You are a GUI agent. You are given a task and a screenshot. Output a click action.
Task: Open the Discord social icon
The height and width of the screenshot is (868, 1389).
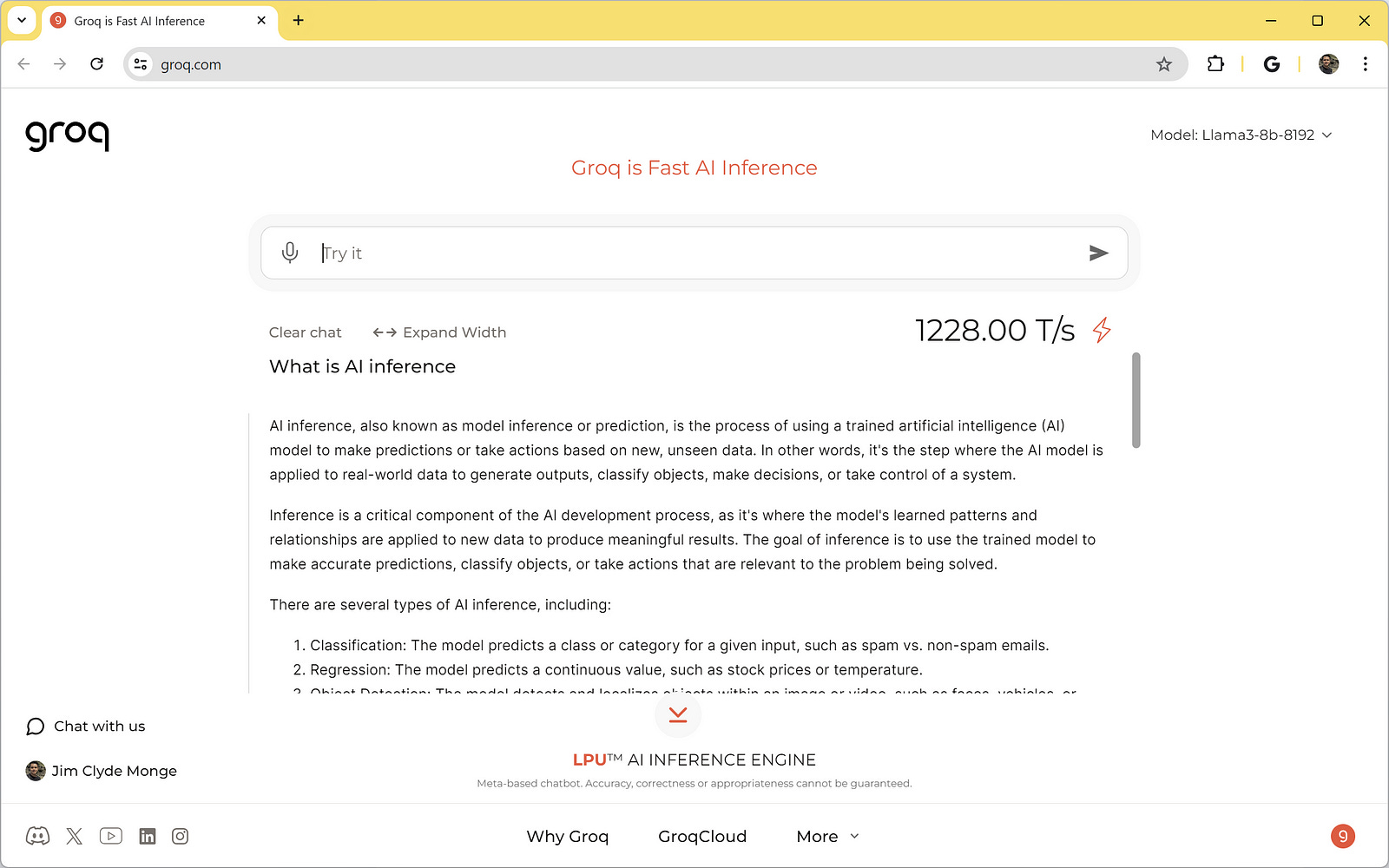point(37,836)
